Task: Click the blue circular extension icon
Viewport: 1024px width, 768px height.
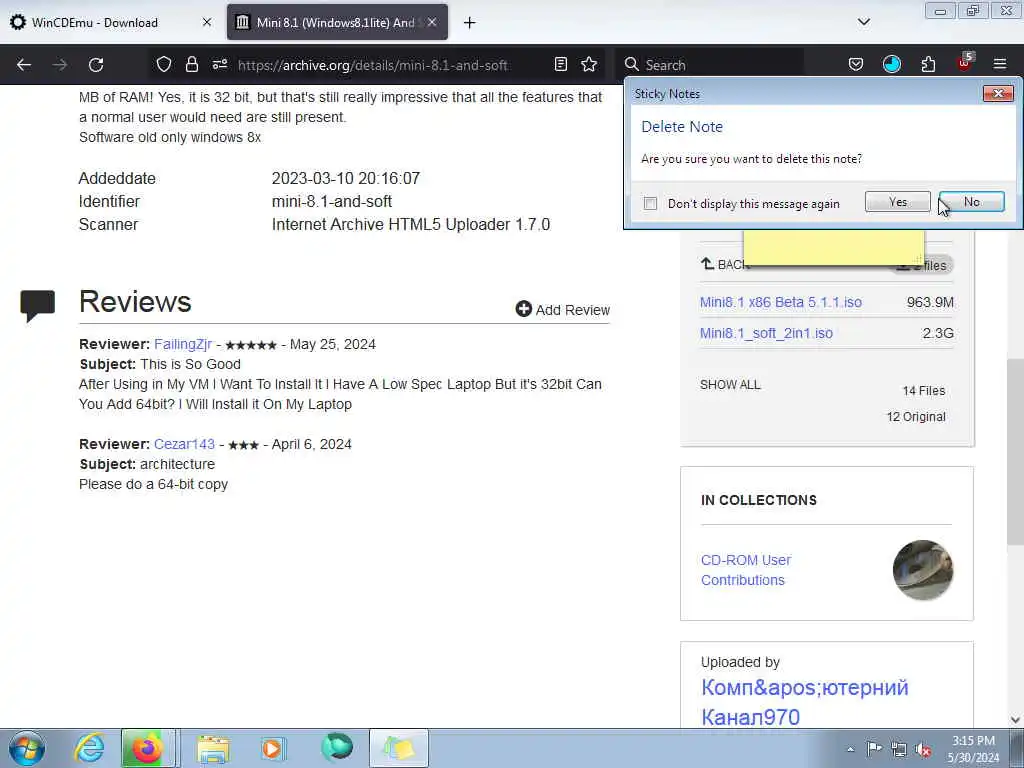Action: 891,64
